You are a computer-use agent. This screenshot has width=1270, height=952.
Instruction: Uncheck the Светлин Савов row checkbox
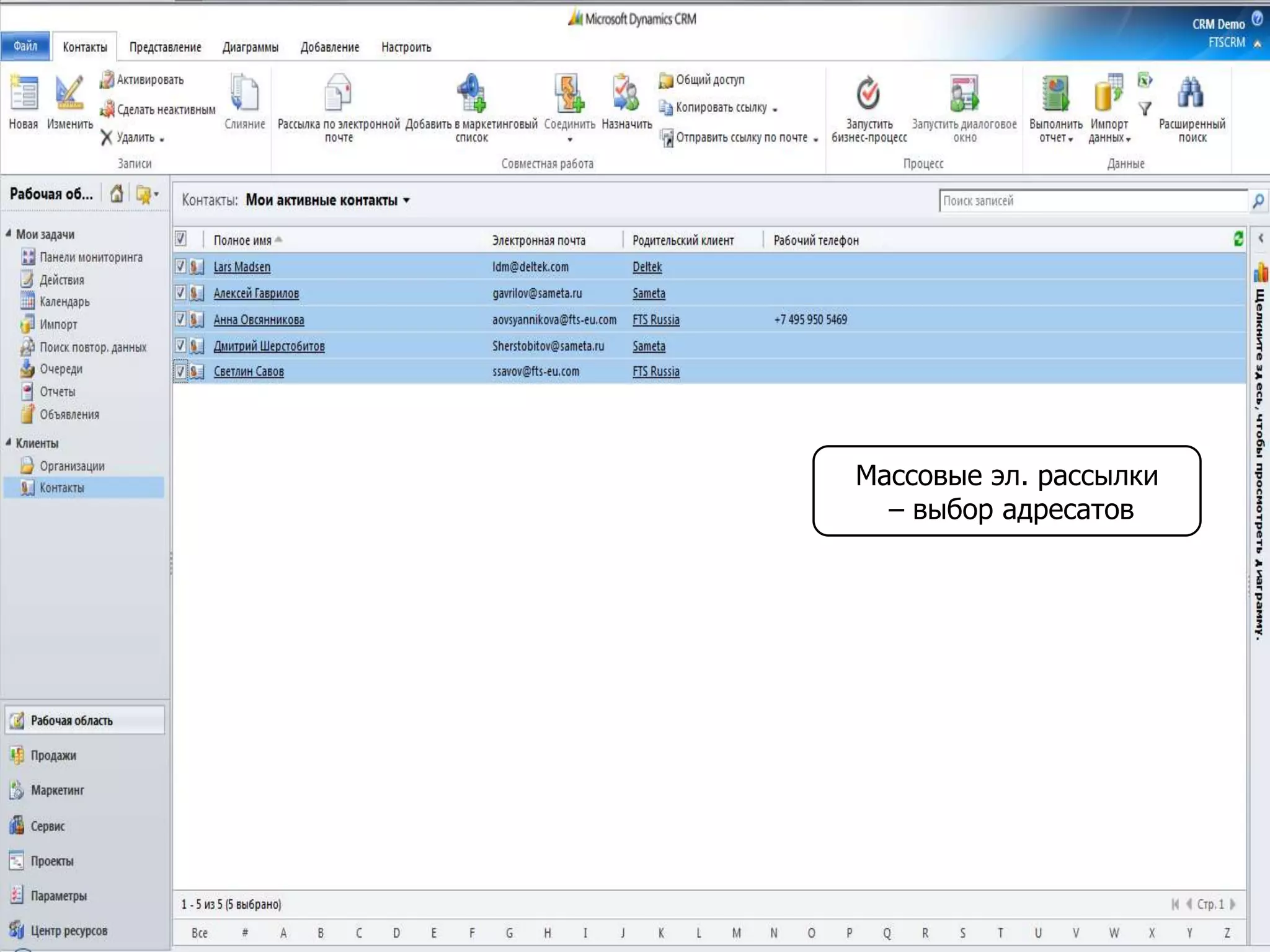click(180, 371)
